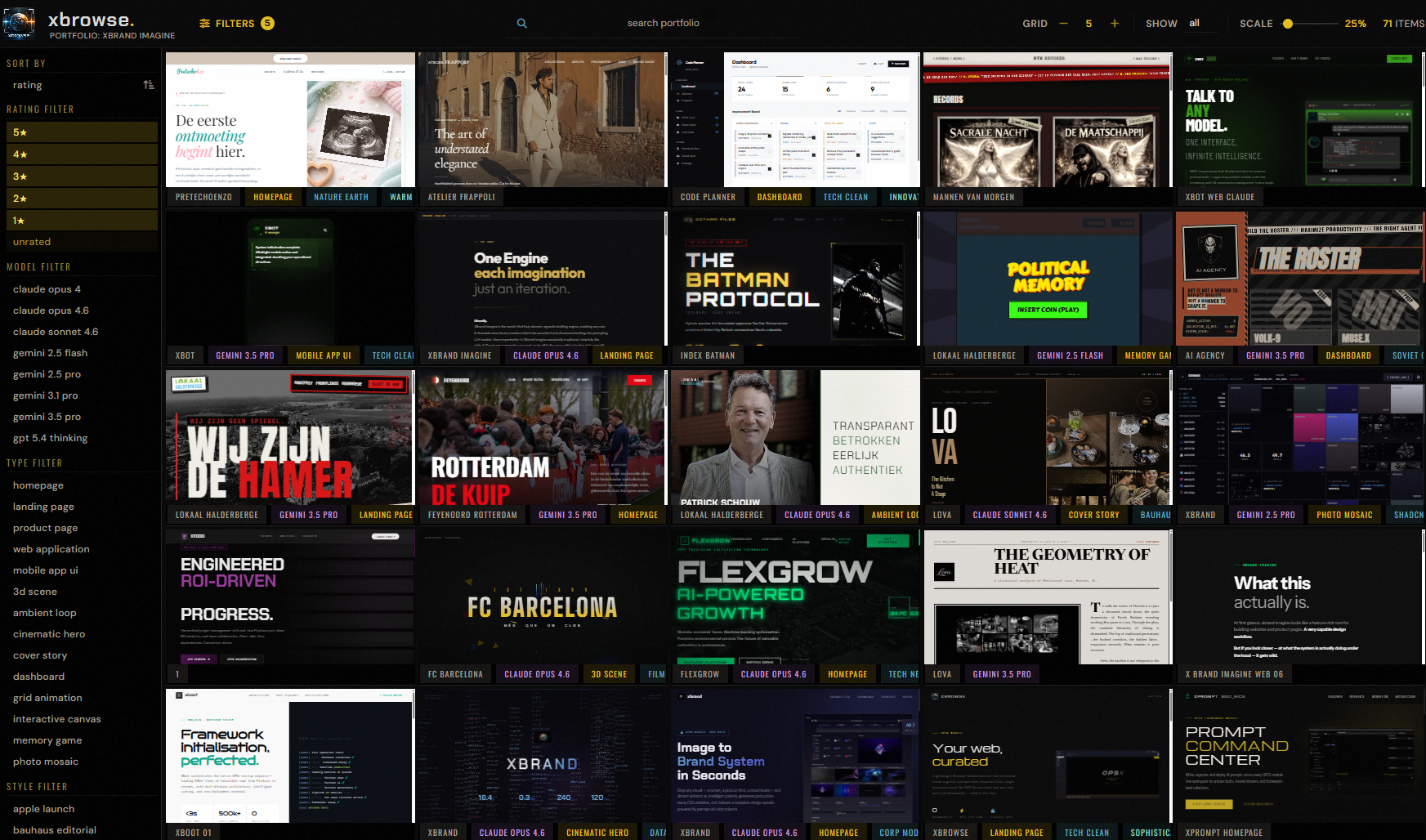Viewport: 1426px width, 840px height.
Task: Toggle the 2★ rating filter
Action: (82, 199)
